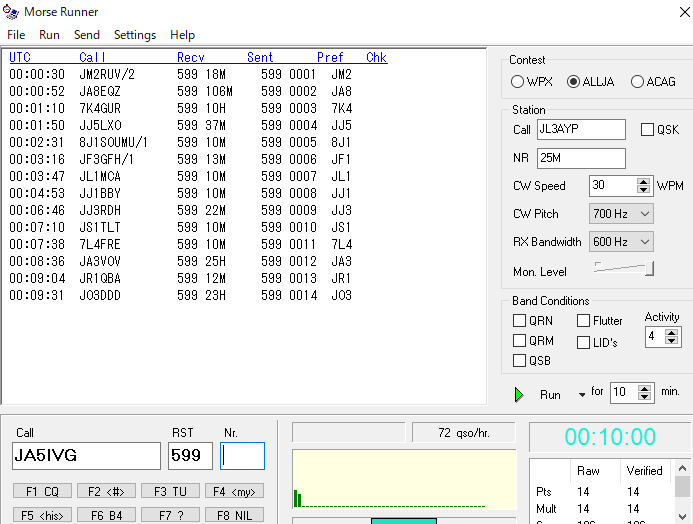Click the Chk column header
The width and height of the screenshot is (693, 524).
pyautogui.click(x=377, y=57)
